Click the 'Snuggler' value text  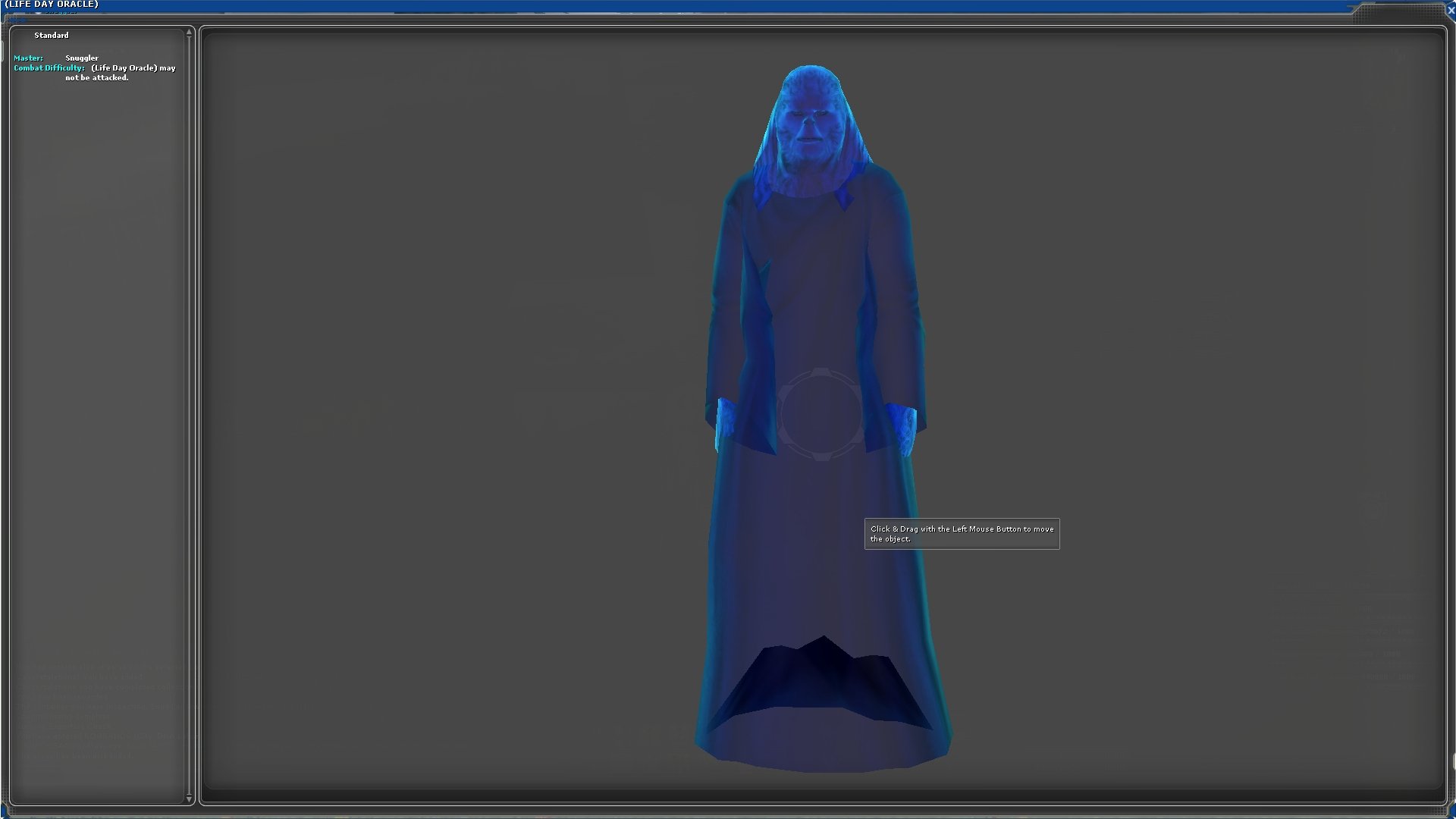pos(82,58)
